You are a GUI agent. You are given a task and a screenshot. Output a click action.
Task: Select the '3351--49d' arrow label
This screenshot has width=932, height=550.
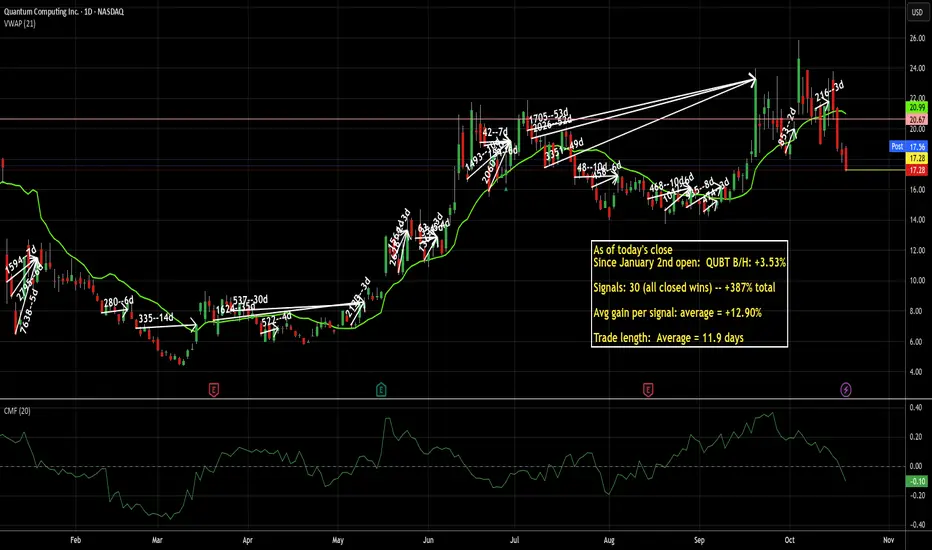click(564, 149)
